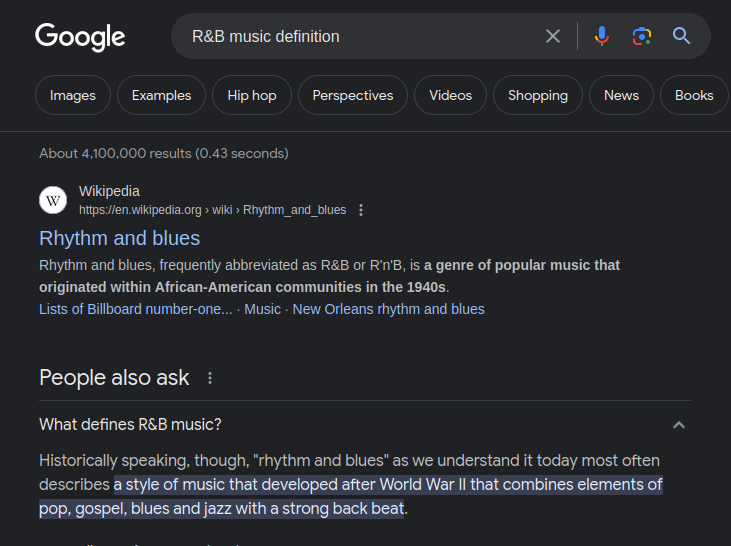Open the Perspectives filter
Image resolution: width=731 pixels, height=546 pixels.
353,95
